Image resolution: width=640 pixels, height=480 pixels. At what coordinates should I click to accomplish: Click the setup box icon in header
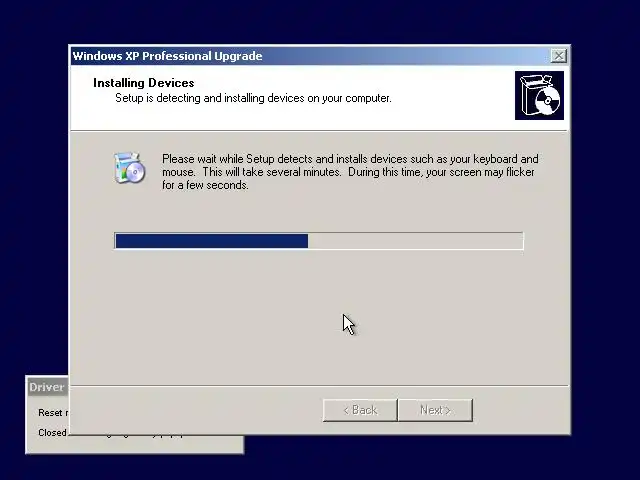click(x=539, y=96)
